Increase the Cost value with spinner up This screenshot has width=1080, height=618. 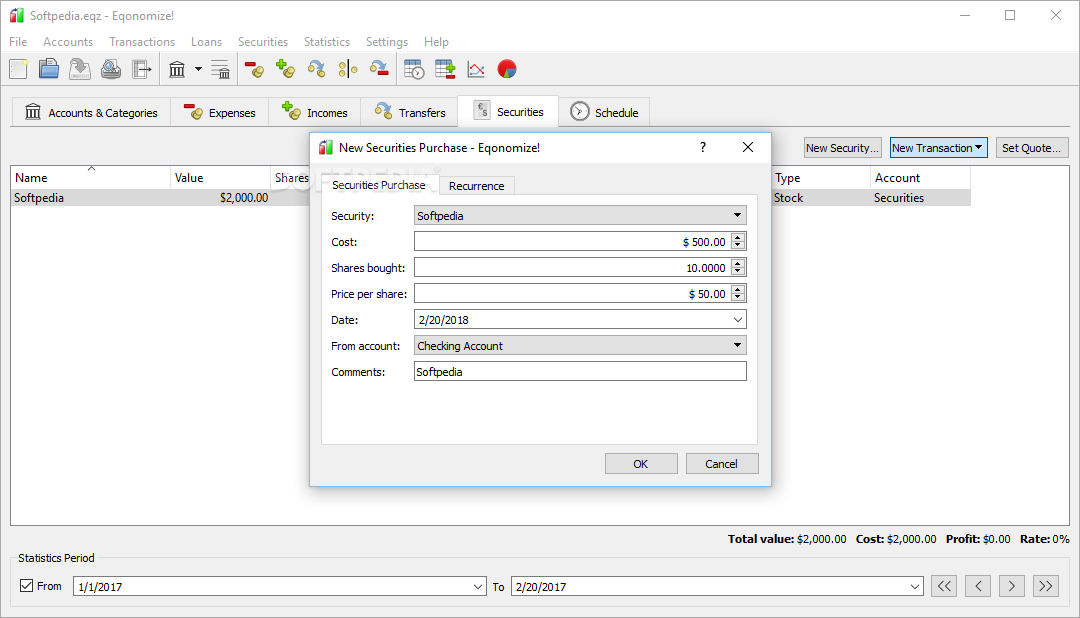coord(738,238)
